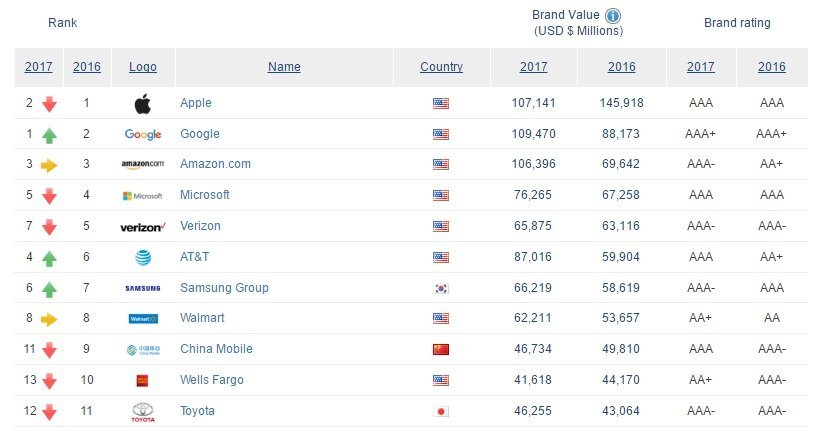The image size is (831, 431).
Task: Open the Wells Fargo name link
Action: [x=211, y=380]
